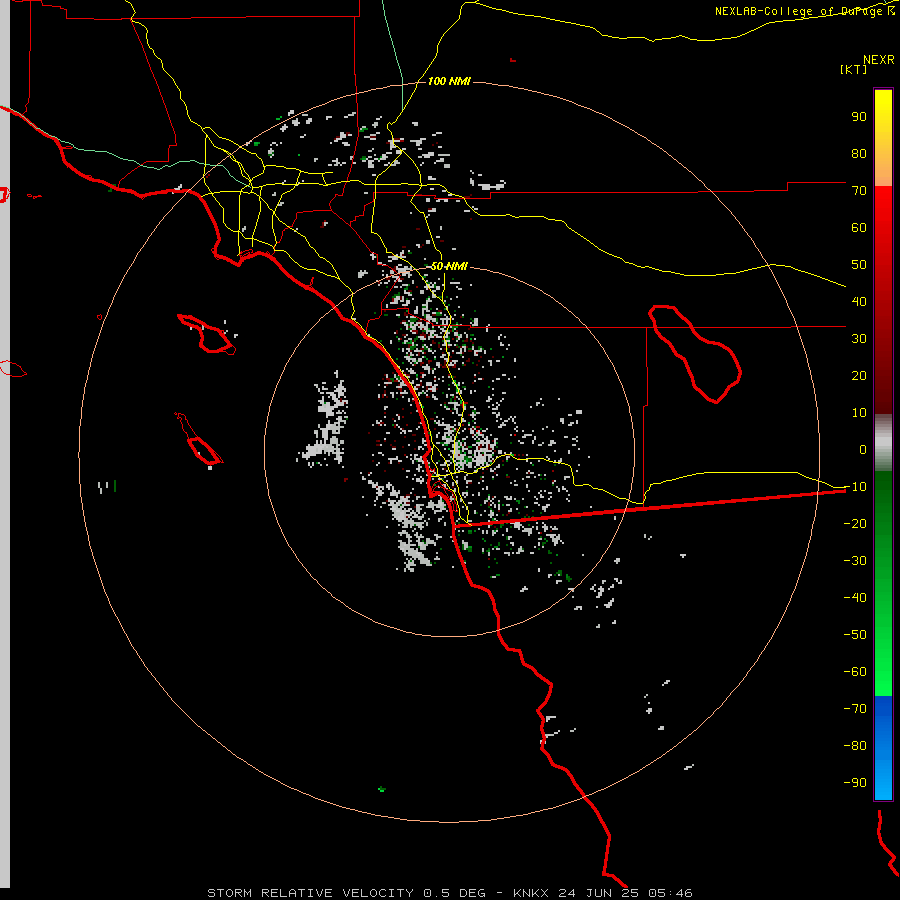Click the 0 knots scale value

(x=863, y=450)
